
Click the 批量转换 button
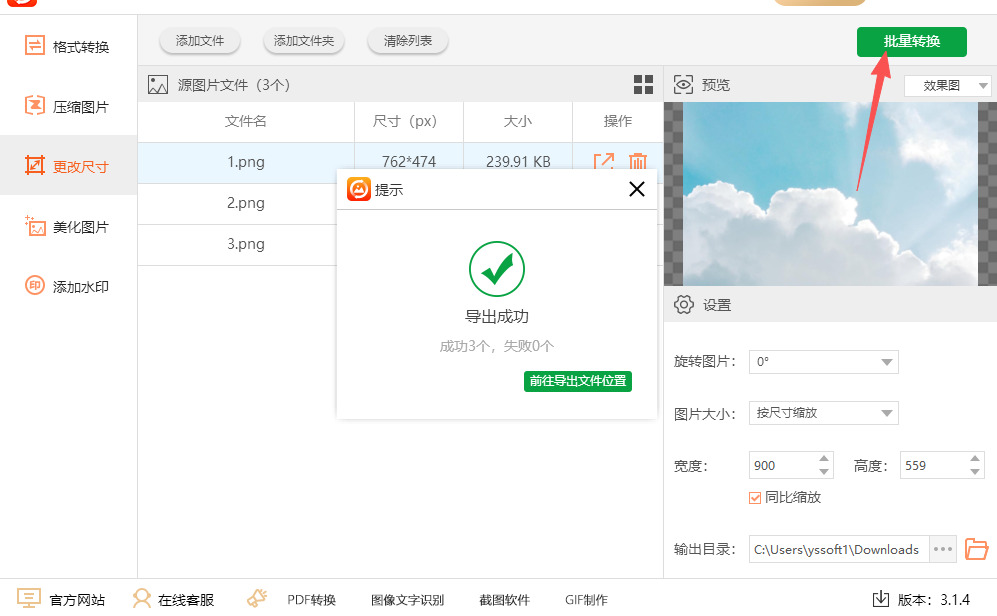pyautogui.click(x=911, y=42)
